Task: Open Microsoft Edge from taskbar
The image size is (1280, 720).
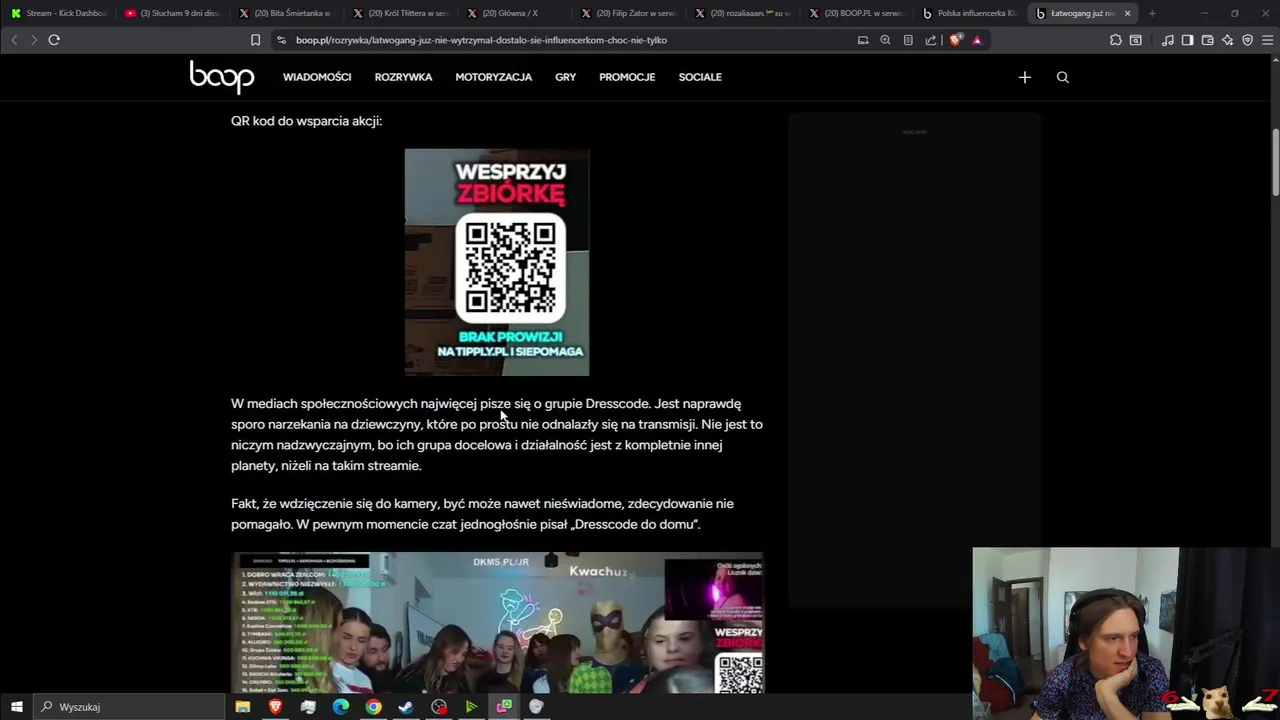Action: (x=340, y=707)
